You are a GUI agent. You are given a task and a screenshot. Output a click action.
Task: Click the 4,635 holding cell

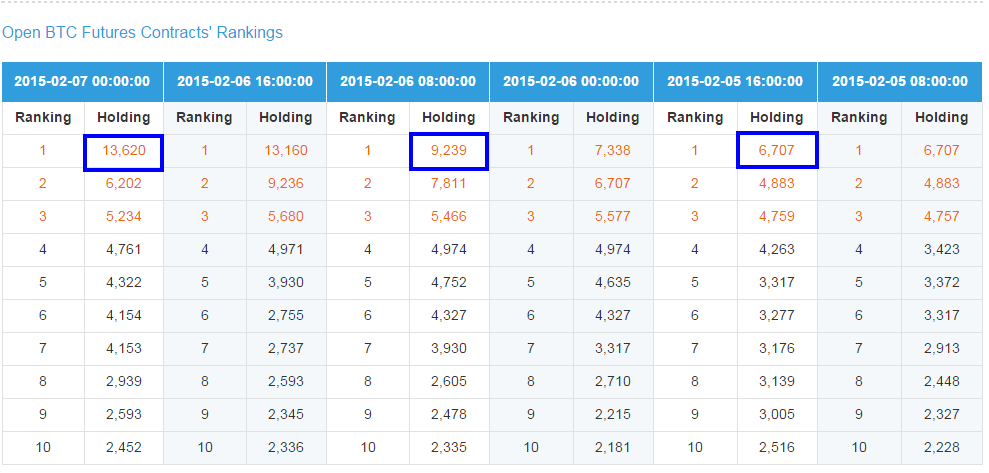click(613, 283)
